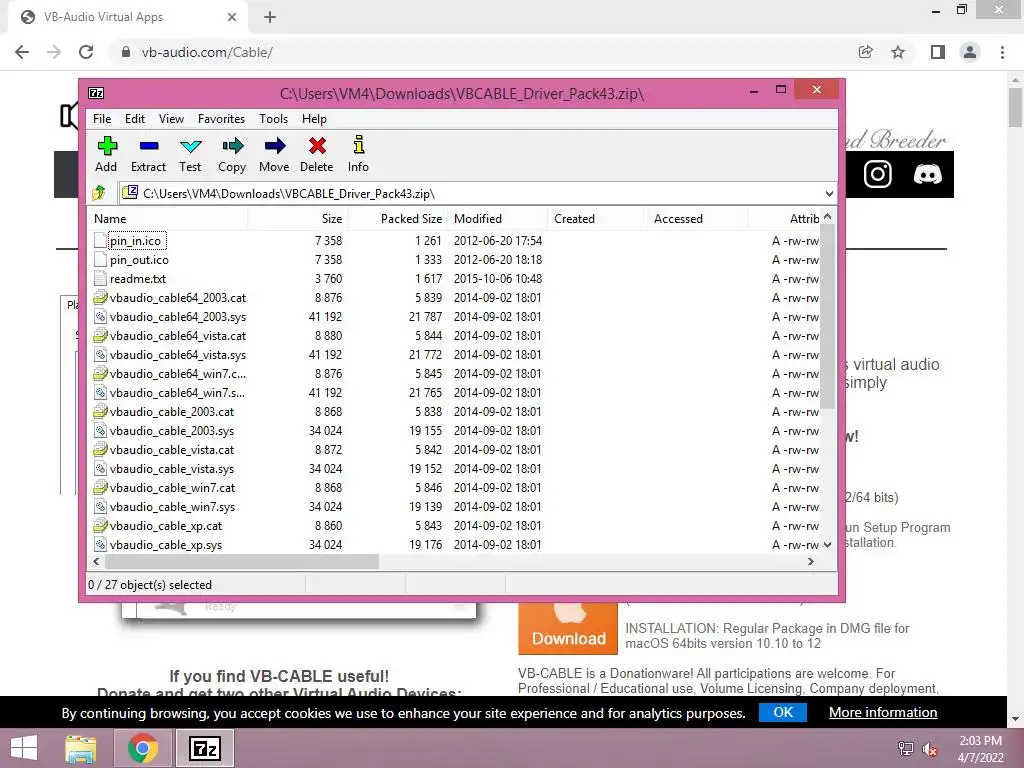Image resolution: width=1024 pixels, height=768 pixels.
Task: Sort by the Size column header
Action: (297, 219)
